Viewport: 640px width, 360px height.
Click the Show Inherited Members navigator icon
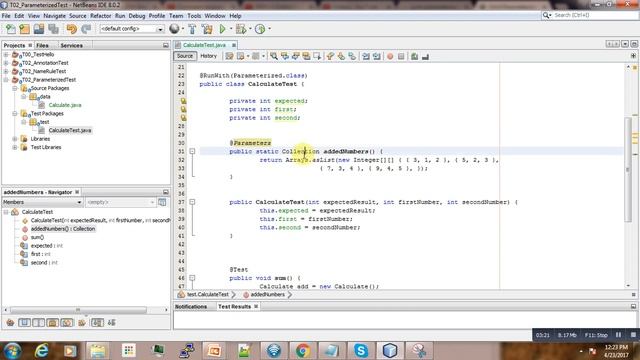(x=10, y=322)
